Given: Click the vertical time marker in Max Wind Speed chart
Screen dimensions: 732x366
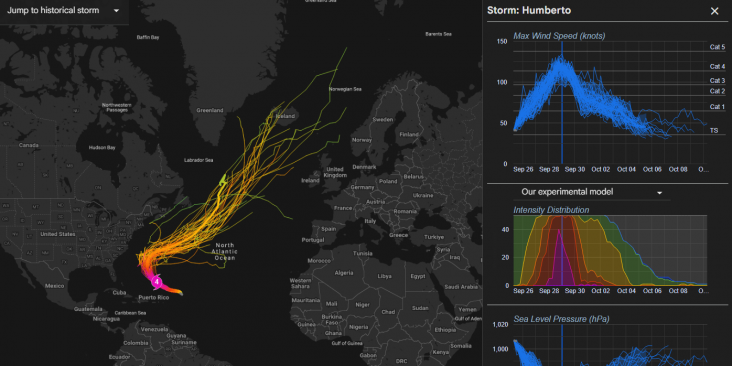Looking at the screenshot, I should (x=562, y=103).
